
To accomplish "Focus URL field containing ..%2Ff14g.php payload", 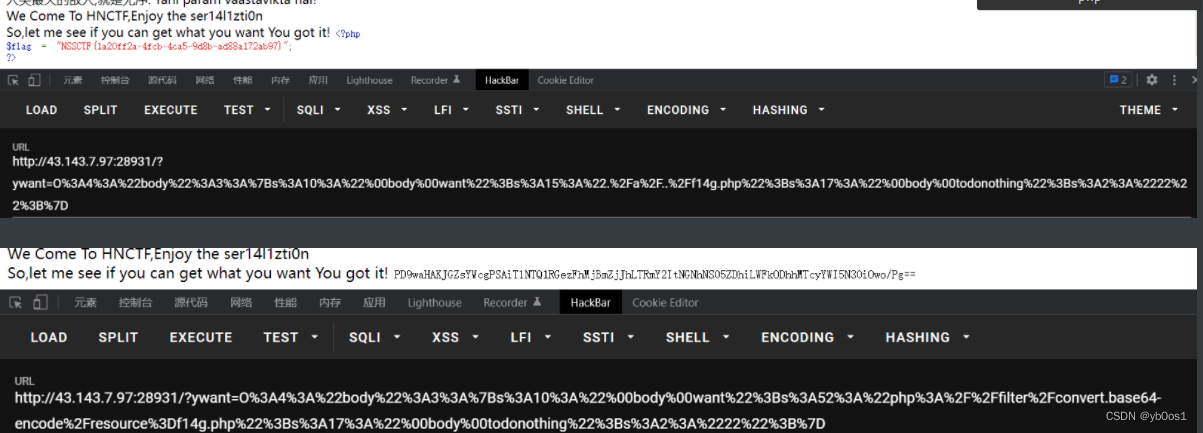I will click(600, 183).
